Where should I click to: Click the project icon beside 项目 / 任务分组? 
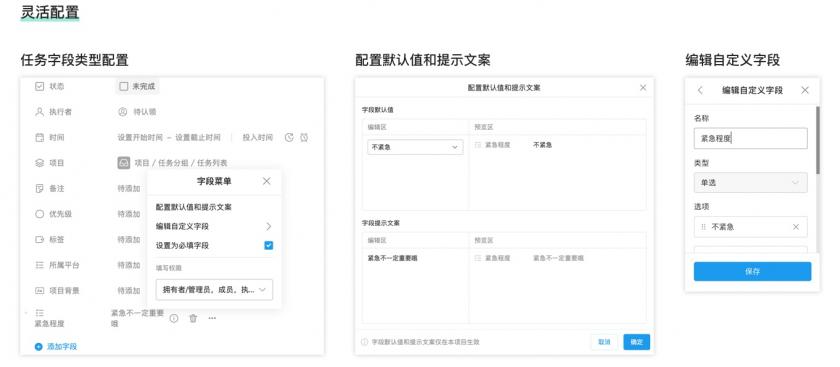[124, 163]
